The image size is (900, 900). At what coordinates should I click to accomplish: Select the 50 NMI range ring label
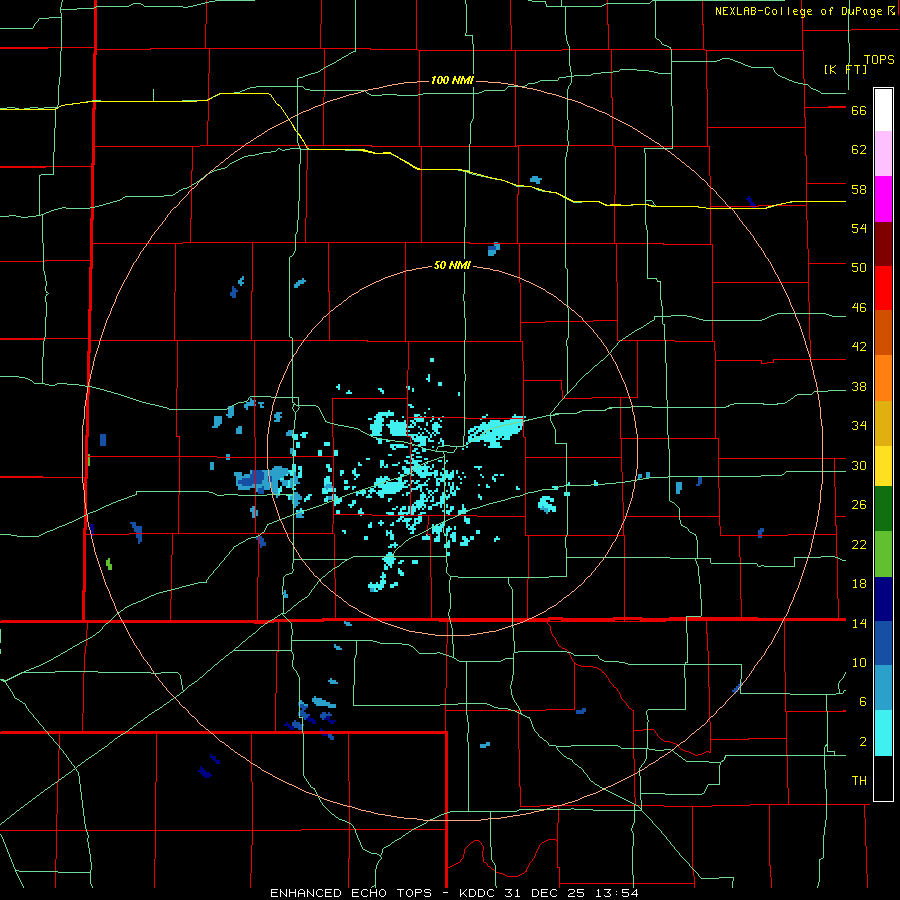coord(452,265)
